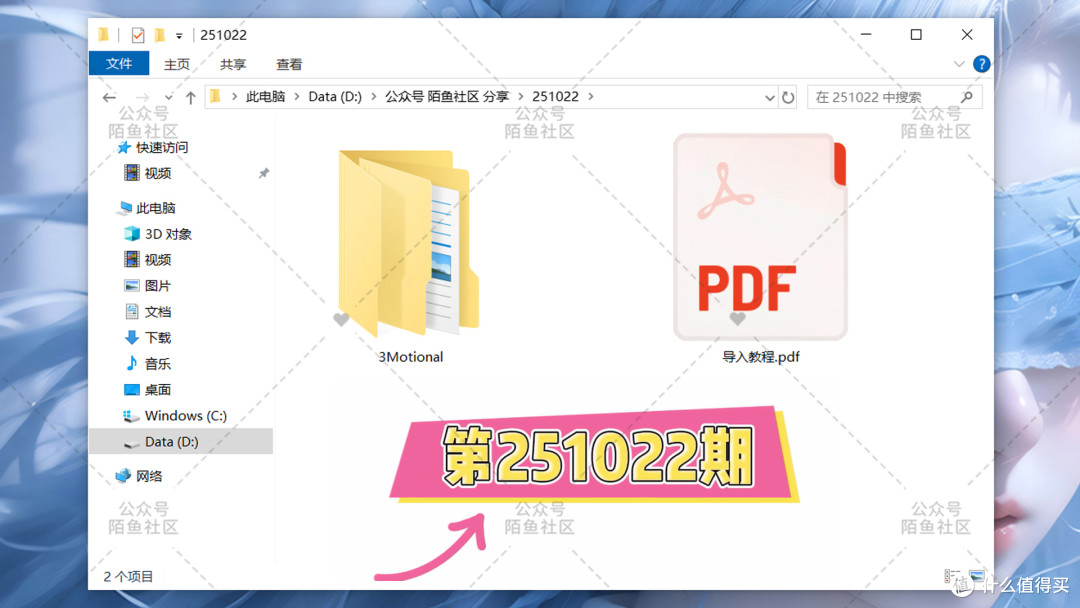The height and width of the screenshot is (608, 1080).
Task: Select 快速访问 in the navigation pane
Action: tap(161, 147)
